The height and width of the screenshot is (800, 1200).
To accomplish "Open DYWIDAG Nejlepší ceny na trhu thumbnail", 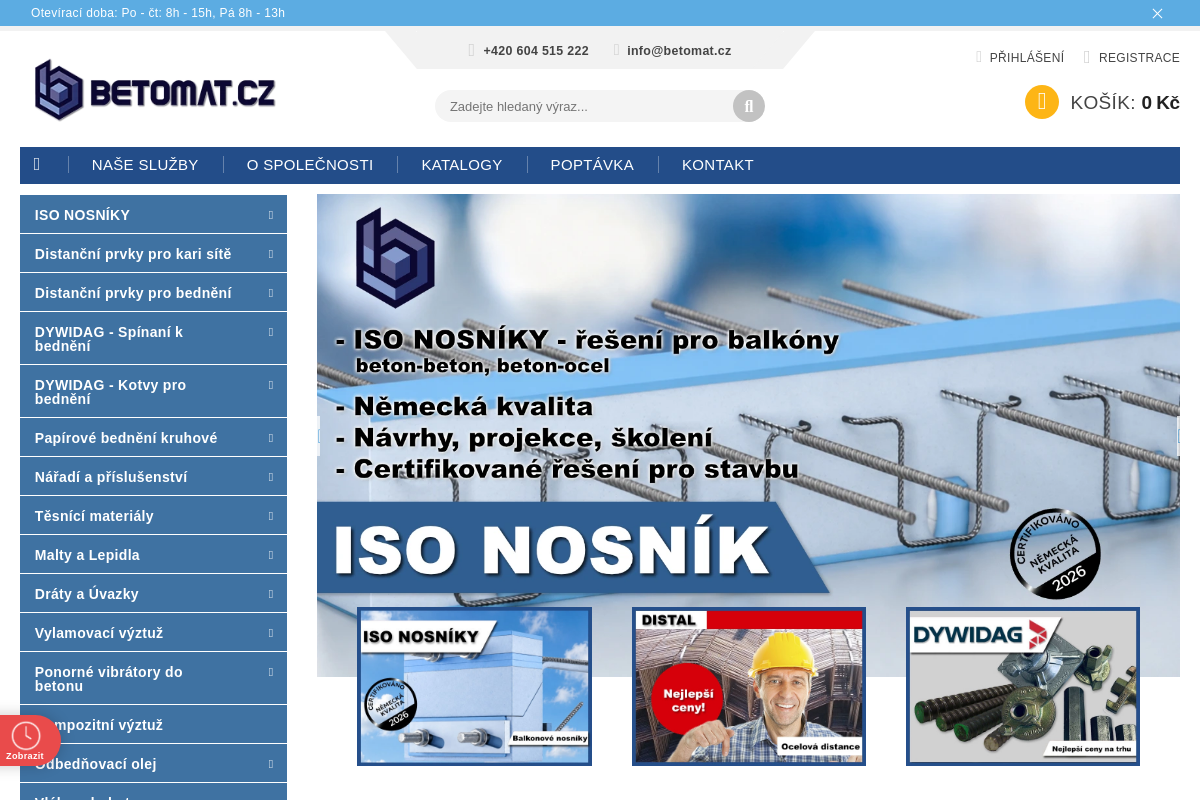I will 1023,686.
